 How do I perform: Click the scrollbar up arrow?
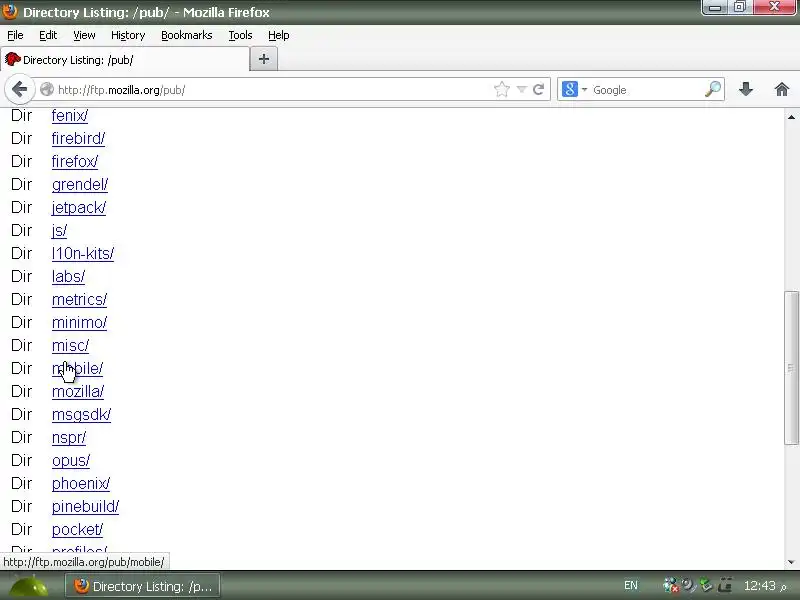pos(791,117)
